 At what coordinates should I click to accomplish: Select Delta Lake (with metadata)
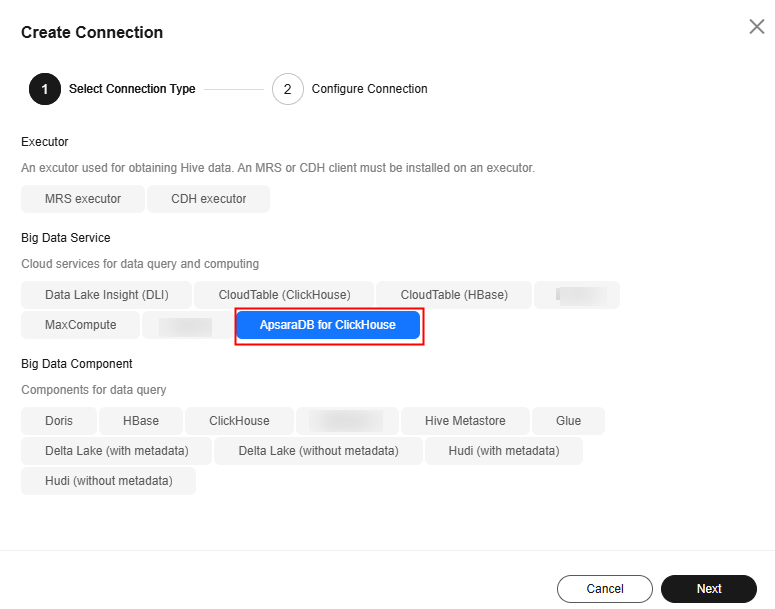117,451
